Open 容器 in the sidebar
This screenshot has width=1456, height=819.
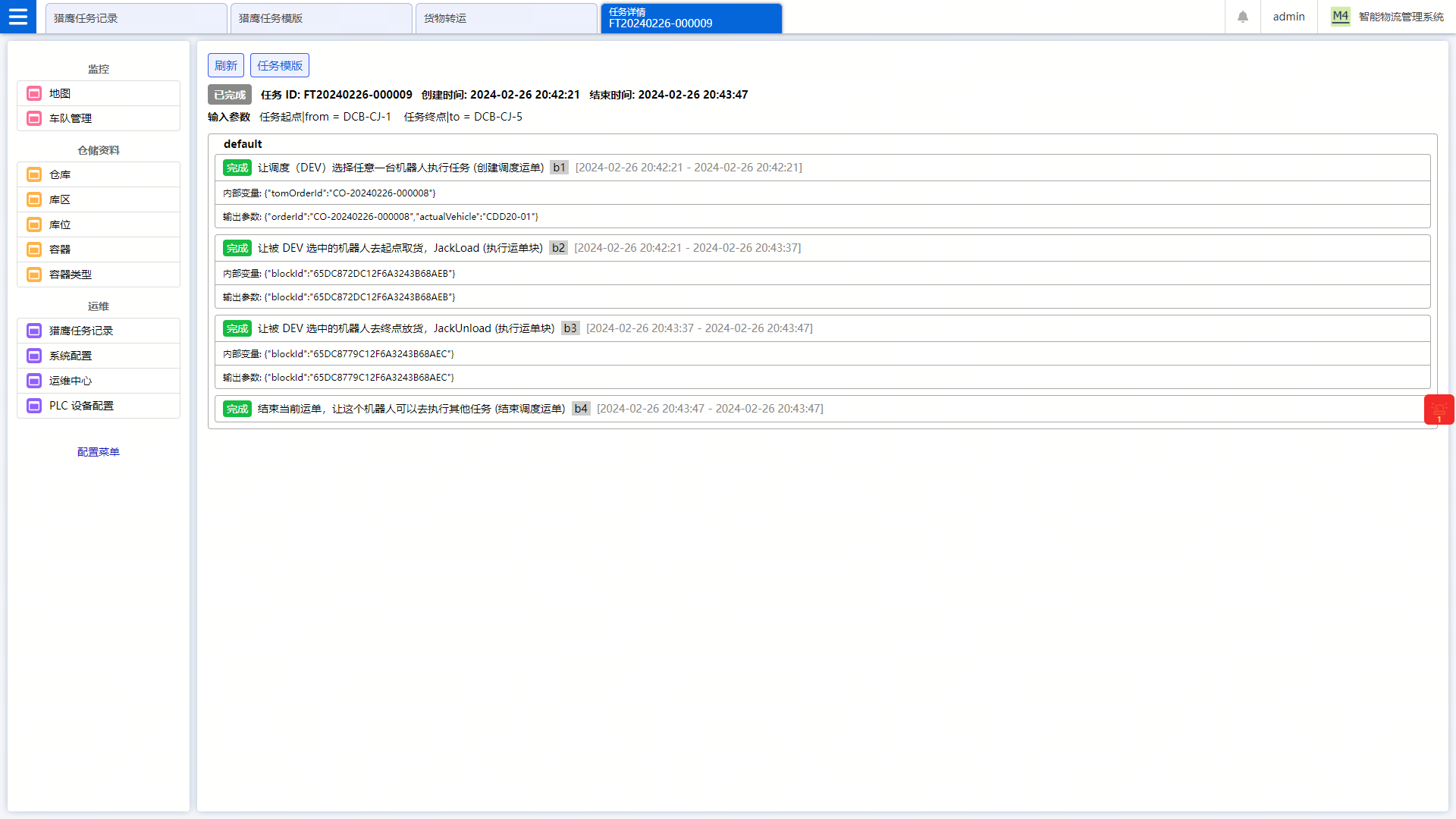[99, 249]
